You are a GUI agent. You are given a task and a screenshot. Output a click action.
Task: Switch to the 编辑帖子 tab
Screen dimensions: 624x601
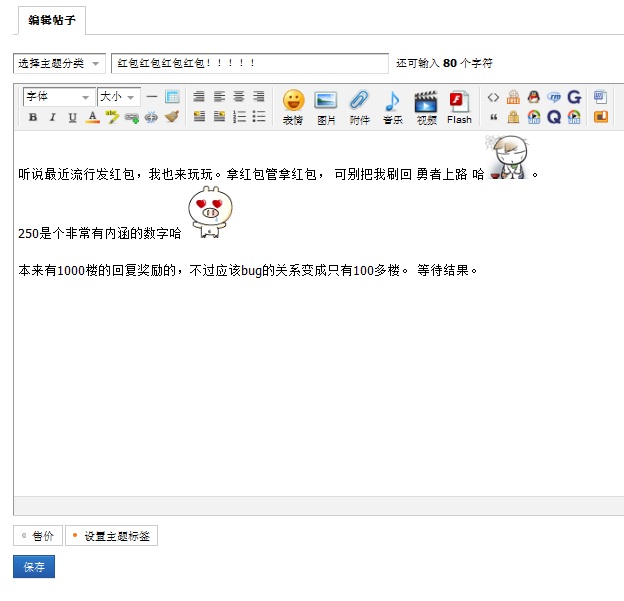pyautogui.click(x=52, y=20)
